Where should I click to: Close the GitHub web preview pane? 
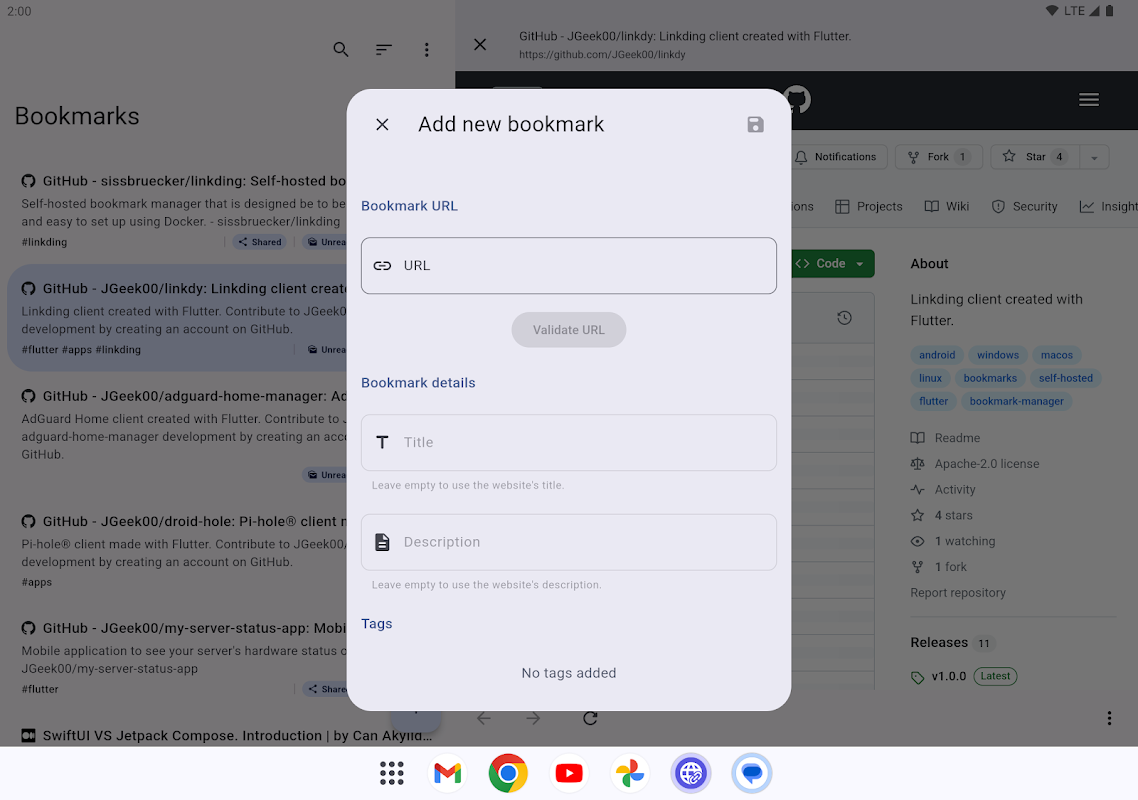[480, 45]
